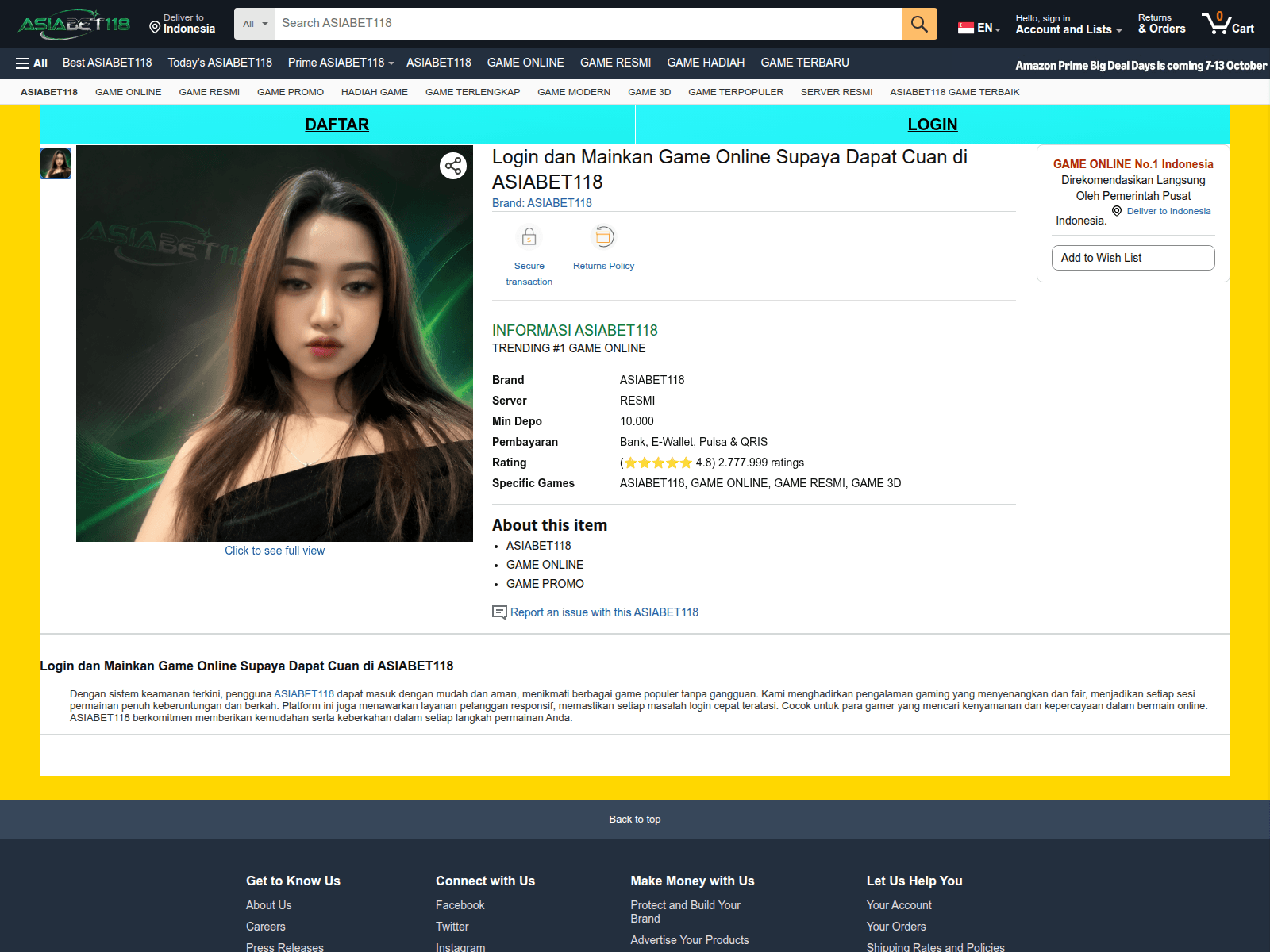1270x952 pixels.
Task: Open Your Orders footer link
Action: point(896,927)
